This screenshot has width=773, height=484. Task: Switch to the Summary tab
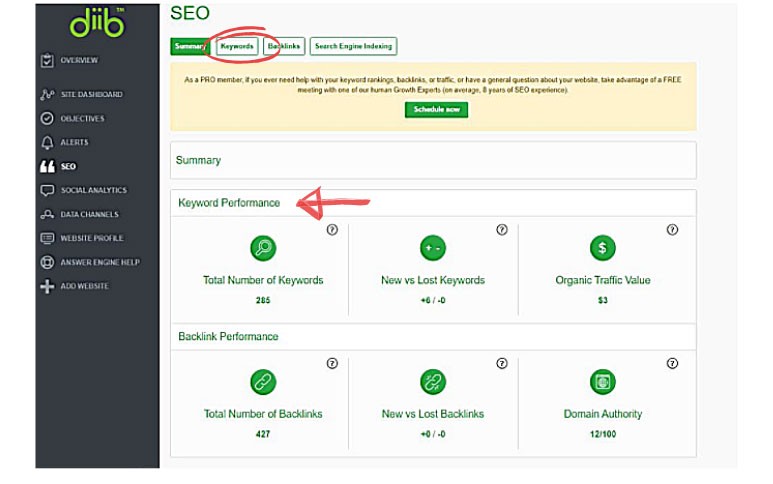[190, 46]
